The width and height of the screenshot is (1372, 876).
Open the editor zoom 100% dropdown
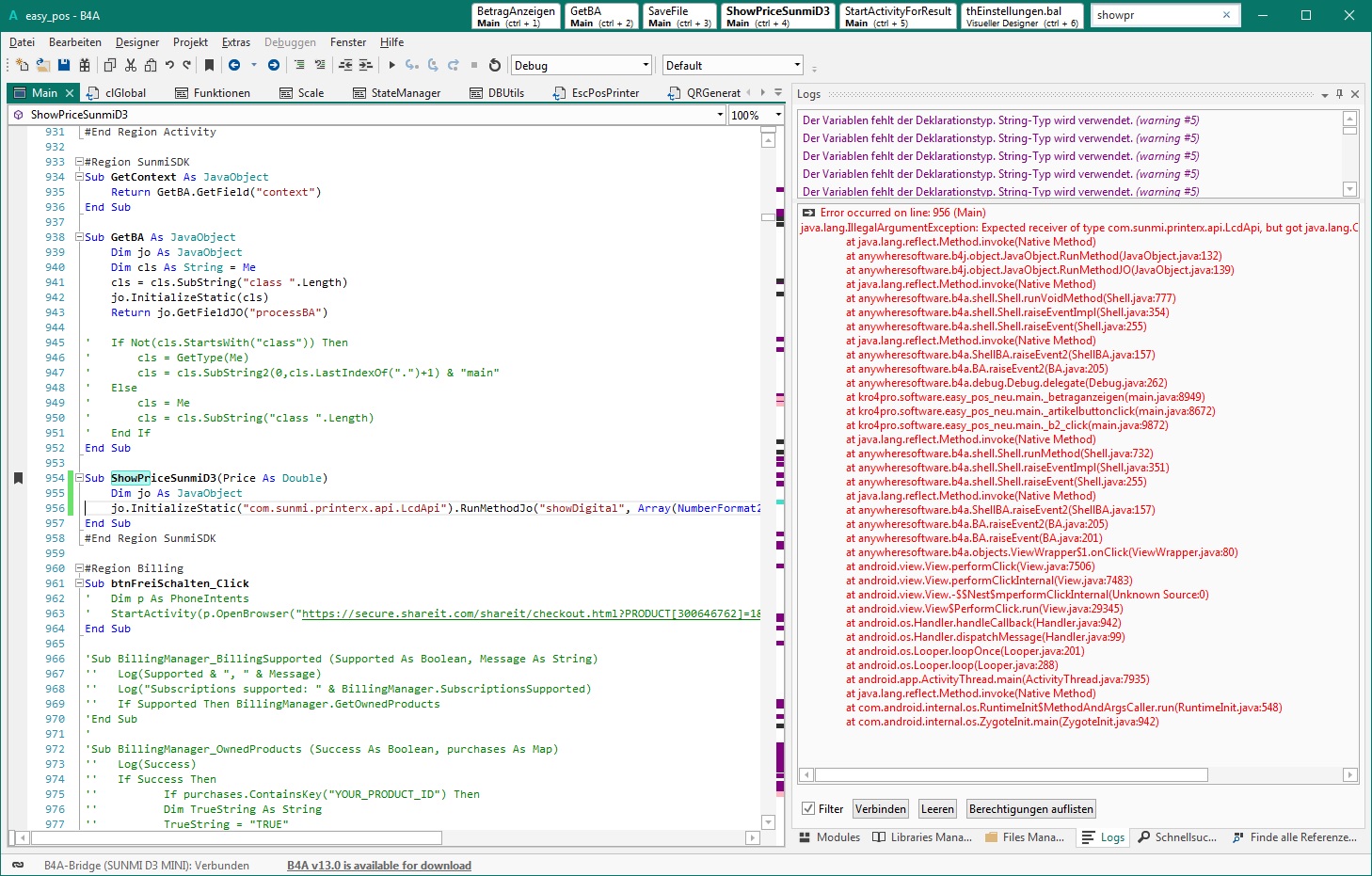click(778, 115)
